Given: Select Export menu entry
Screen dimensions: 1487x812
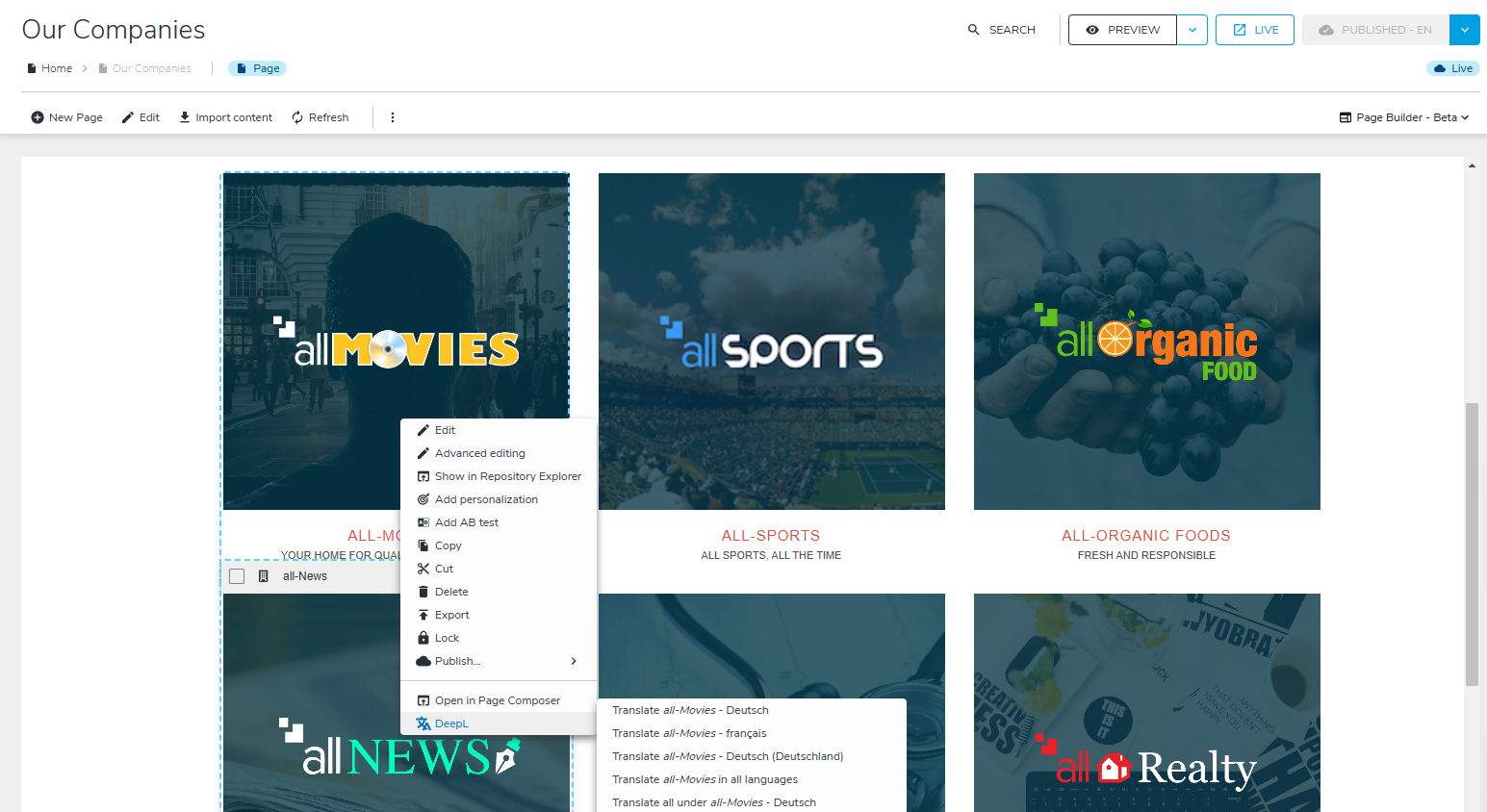Looking at the screenshot, I should pos(499,615).
